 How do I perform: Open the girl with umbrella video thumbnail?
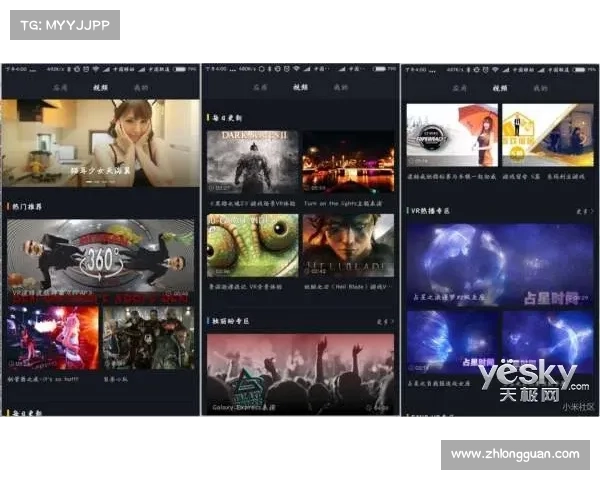pos(451,135)
